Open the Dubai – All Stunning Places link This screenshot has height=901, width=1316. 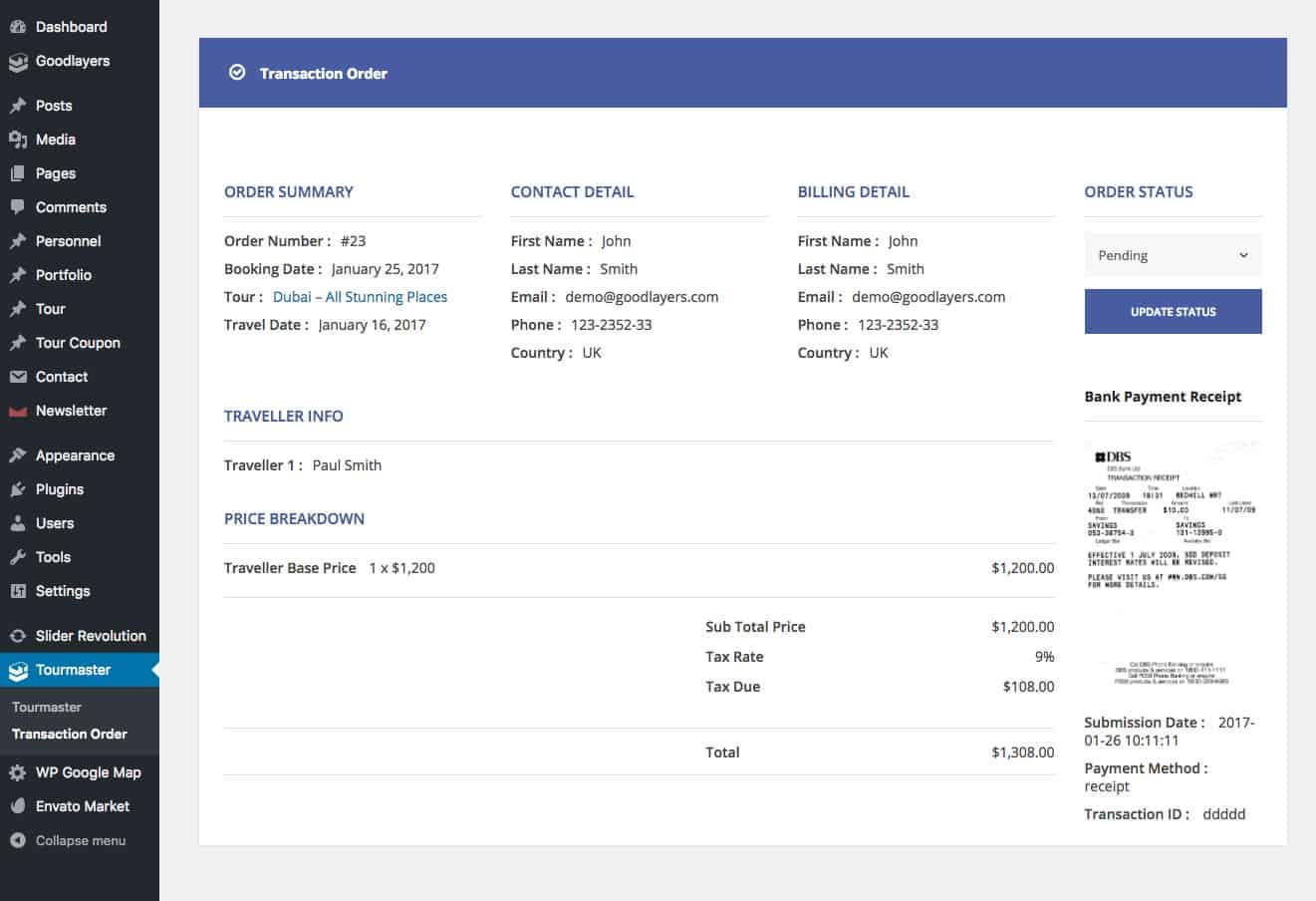pos(360,297)
